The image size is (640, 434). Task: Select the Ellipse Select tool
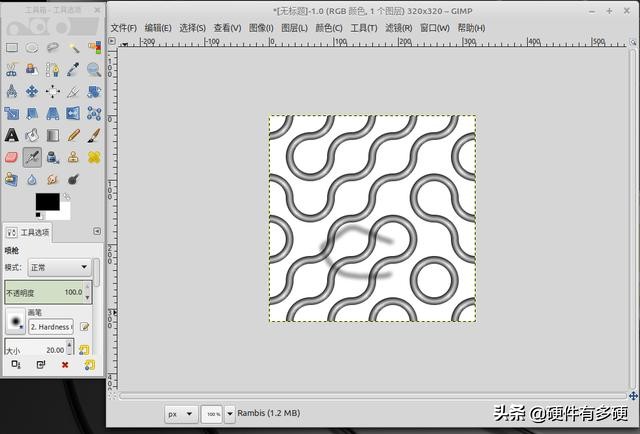click(x=32, y=48)
